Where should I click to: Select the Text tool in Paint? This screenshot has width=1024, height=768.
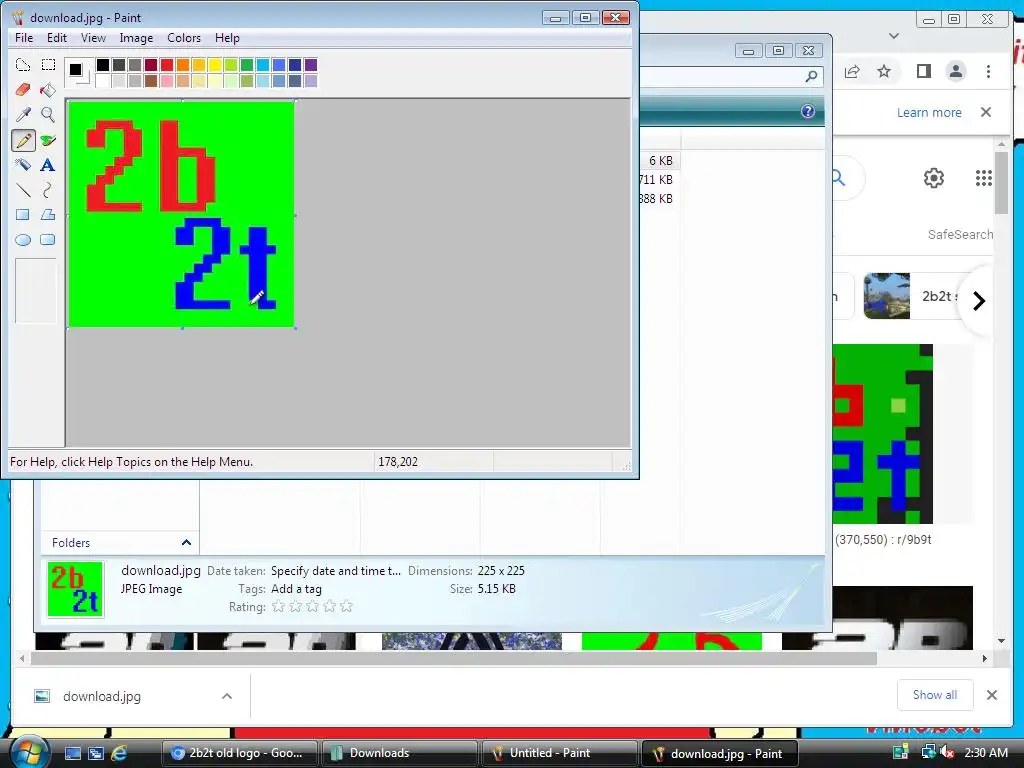[x=48, y=165]
